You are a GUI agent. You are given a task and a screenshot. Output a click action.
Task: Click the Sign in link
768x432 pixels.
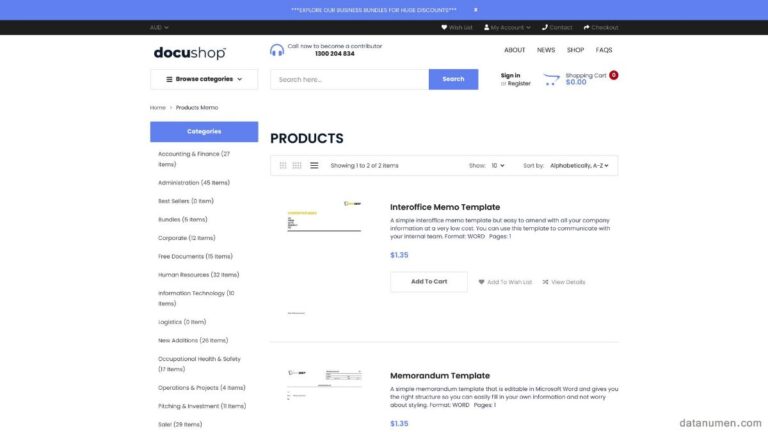point(510,75)
